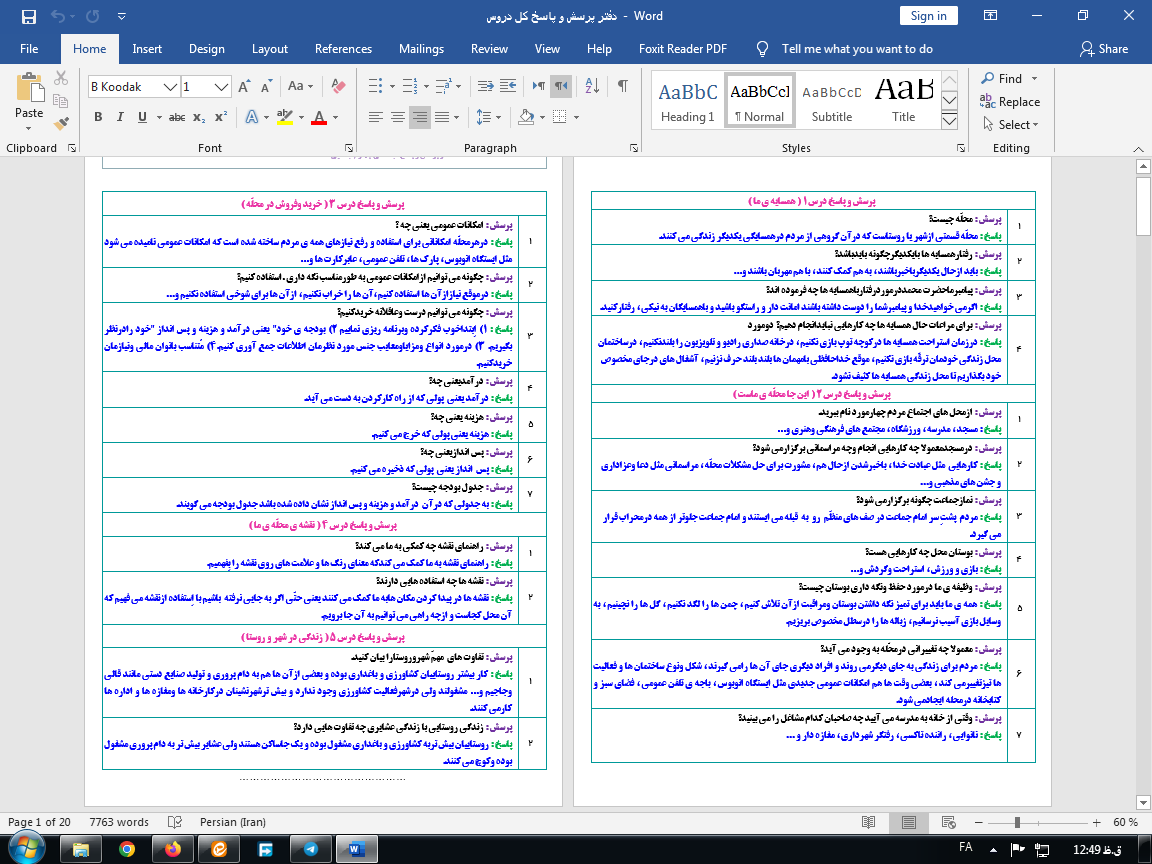Screen dimensions: 1152x864
Task: Open Firefox from the taskbar
Action: 173,849
